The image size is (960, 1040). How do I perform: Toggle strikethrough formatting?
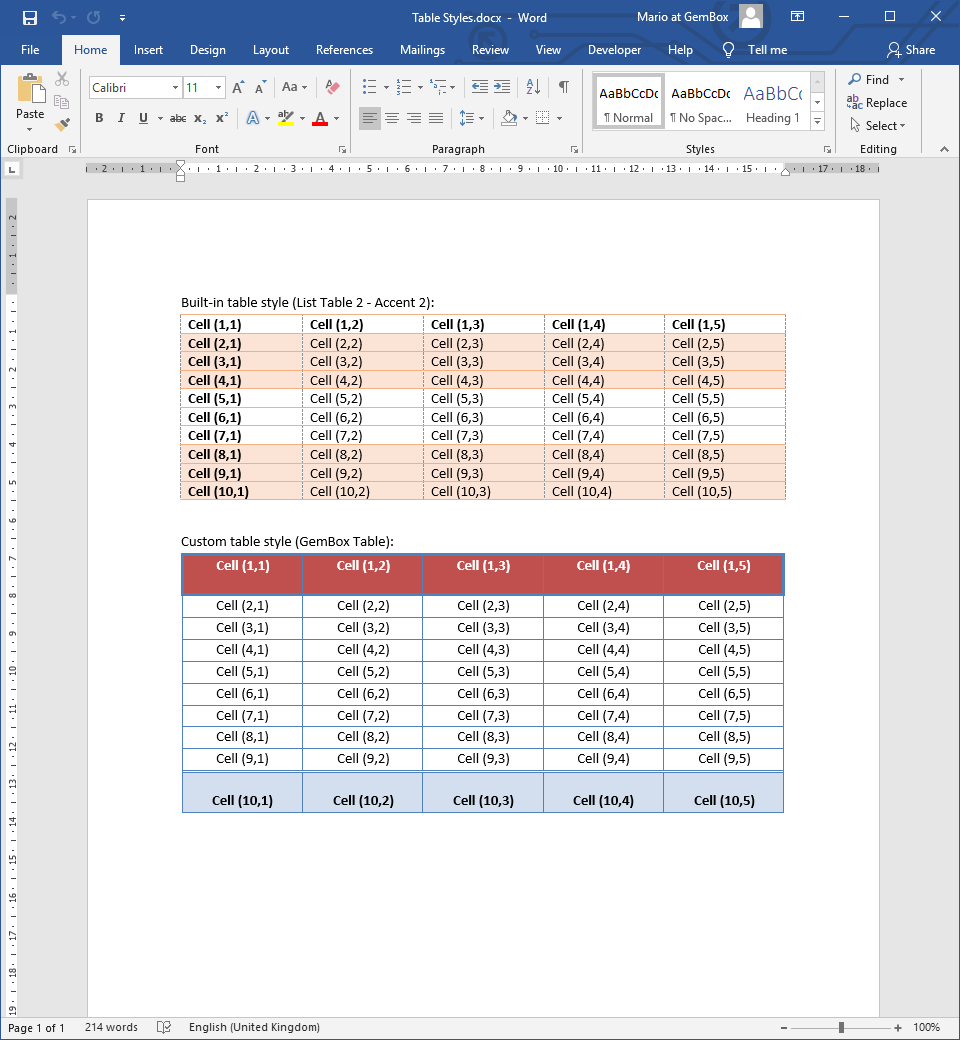(x=178, y=118)
